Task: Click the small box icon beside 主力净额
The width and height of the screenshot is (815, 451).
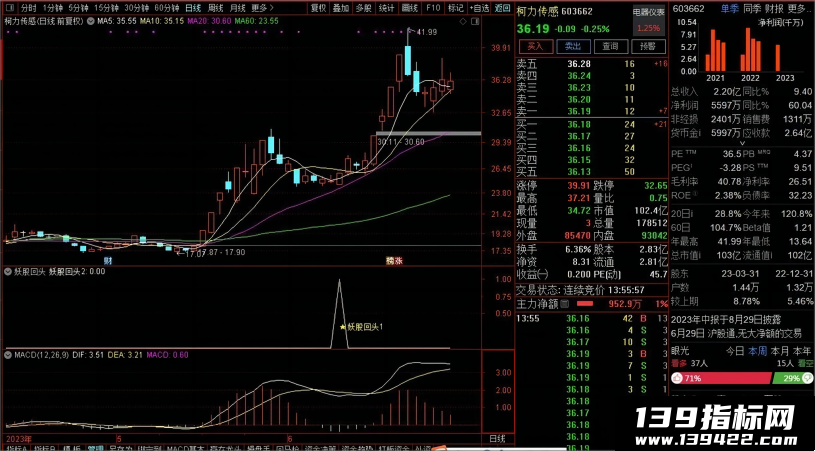Action: coord(564,303)
